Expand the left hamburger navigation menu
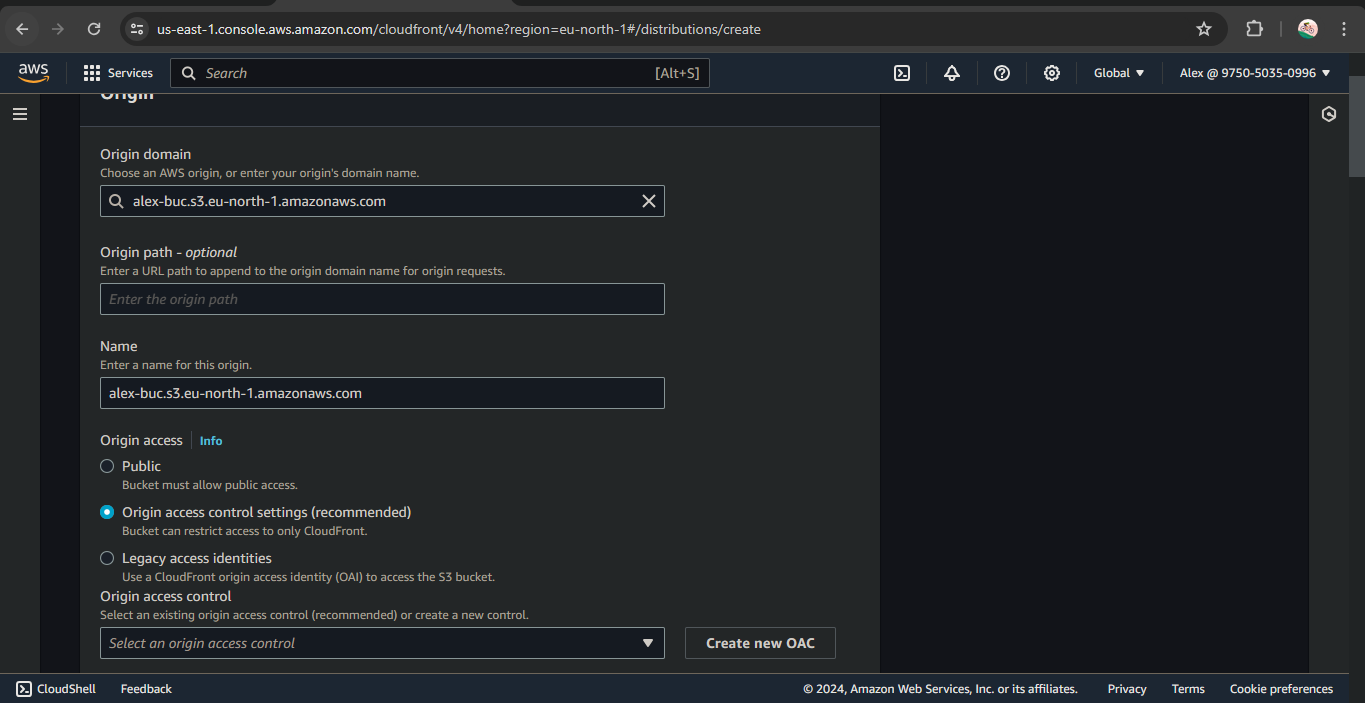1365x703 pixels. 20,114
